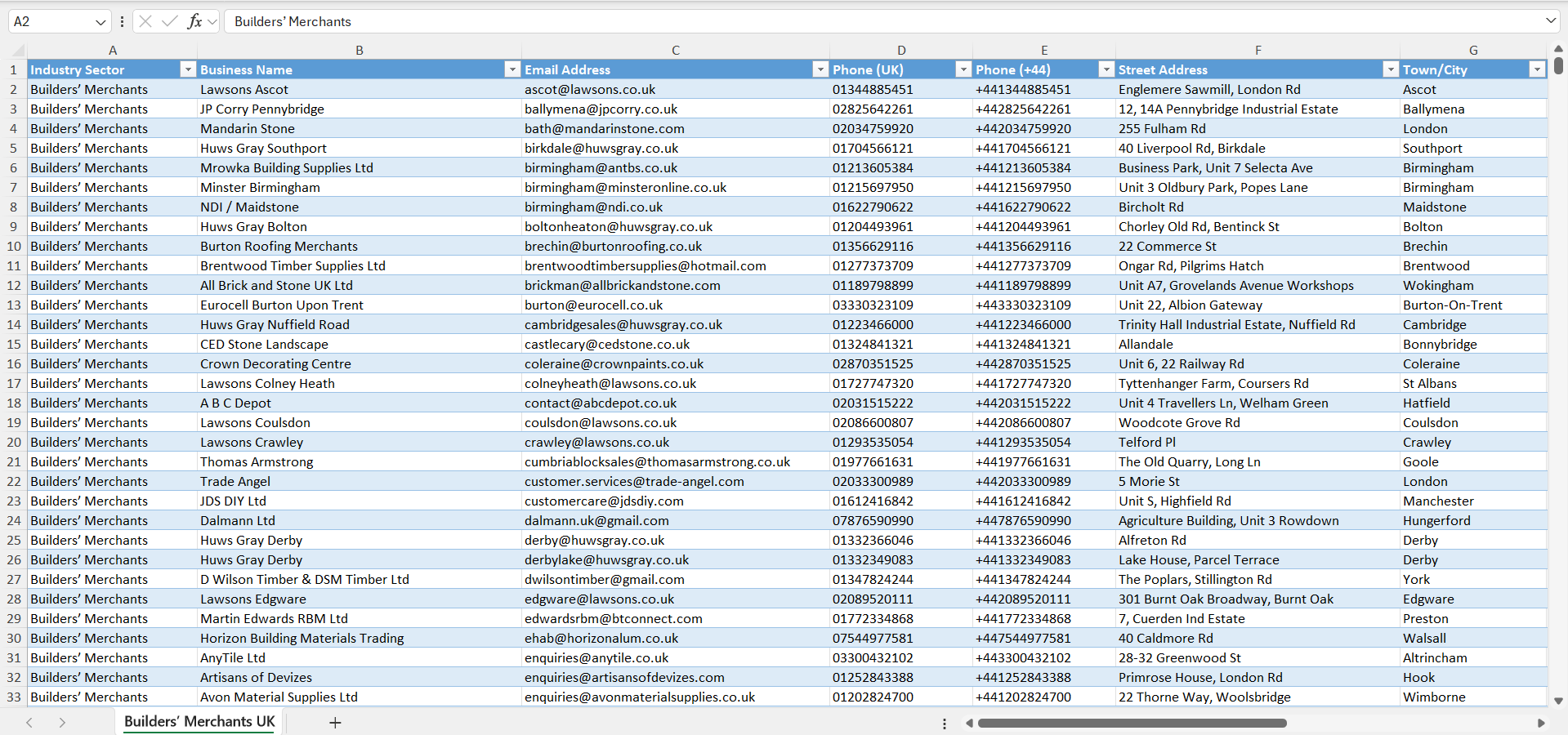Go to next sheet arrow
Image resolution: width=1568 pixels, height=735 pixels.
click(62, 723)
